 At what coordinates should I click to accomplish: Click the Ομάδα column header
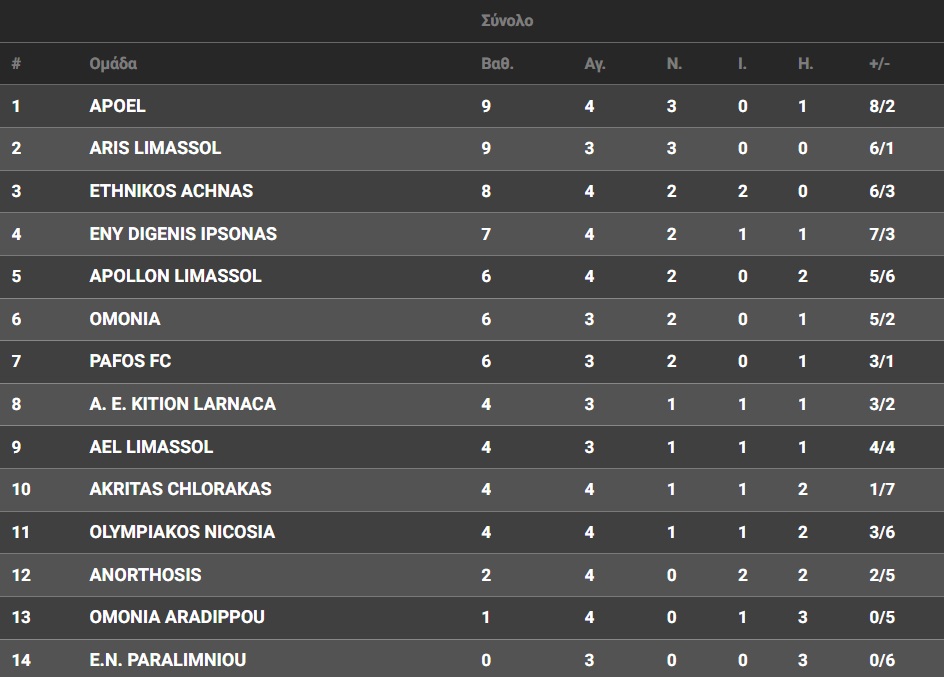113,64
